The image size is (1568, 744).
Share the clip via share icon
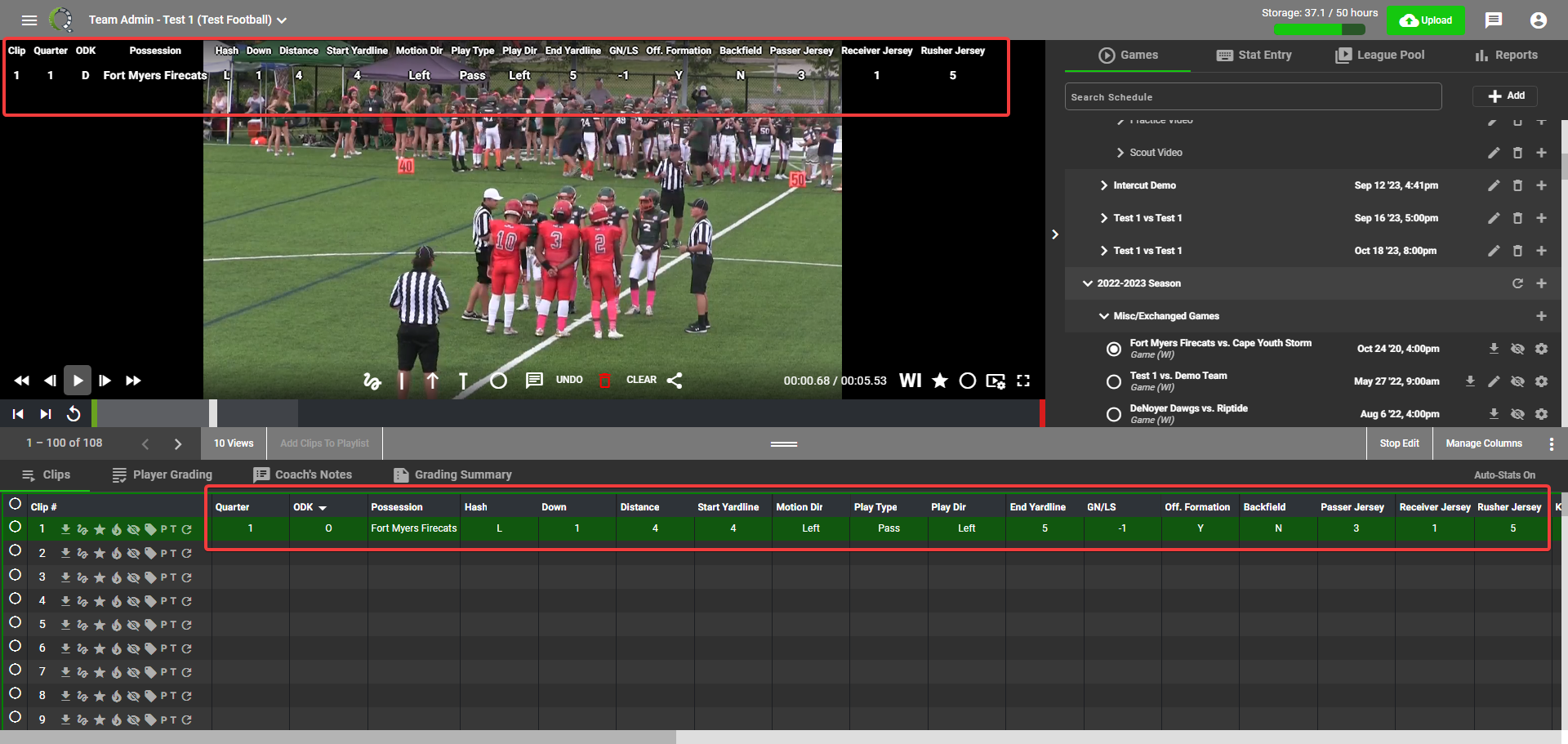pos(675,381)
